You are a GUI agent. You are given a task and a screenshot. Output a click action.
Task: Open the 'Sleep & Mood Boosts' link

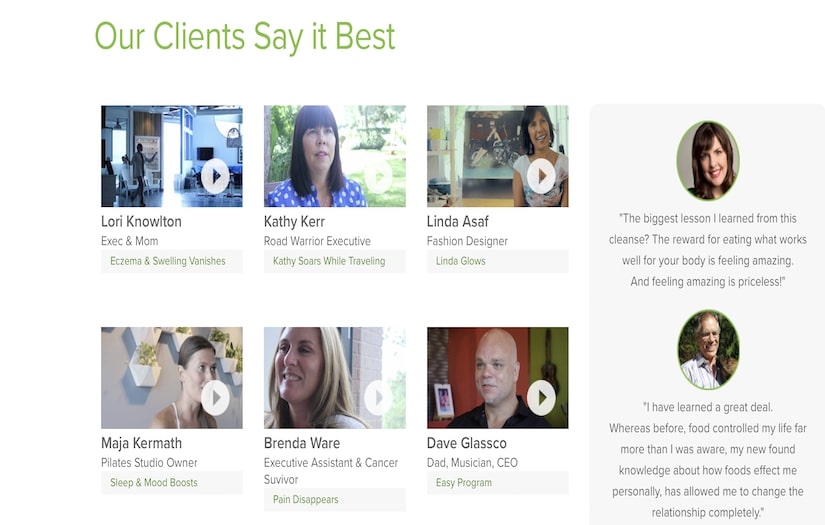point(154,482)
